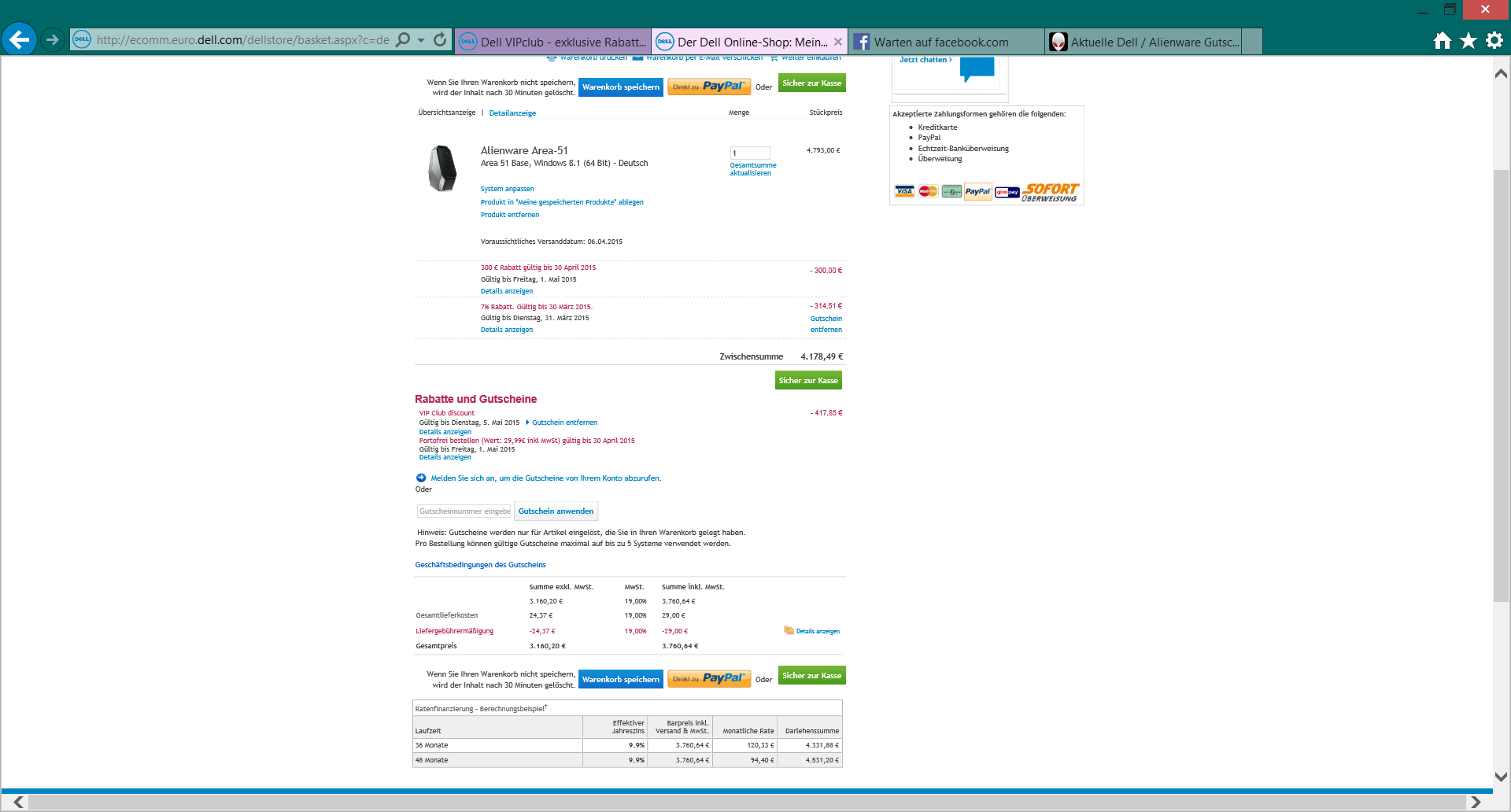Click Gesamtsumme aktualisieren link
The image size is (1511, 812).
point(753,169)
